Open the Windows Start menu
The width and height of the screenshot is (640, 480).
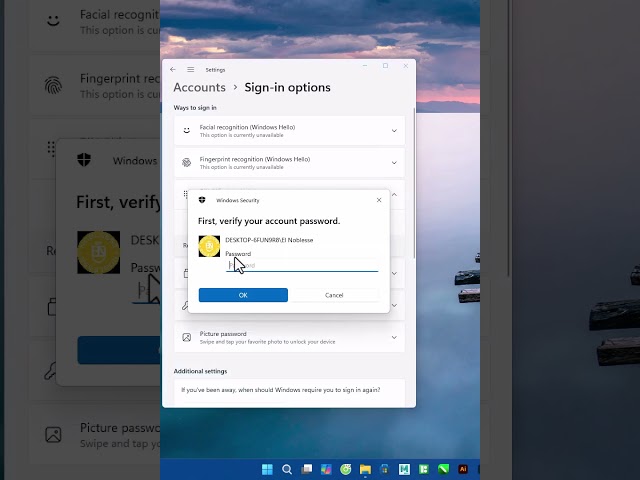point(267,469)
